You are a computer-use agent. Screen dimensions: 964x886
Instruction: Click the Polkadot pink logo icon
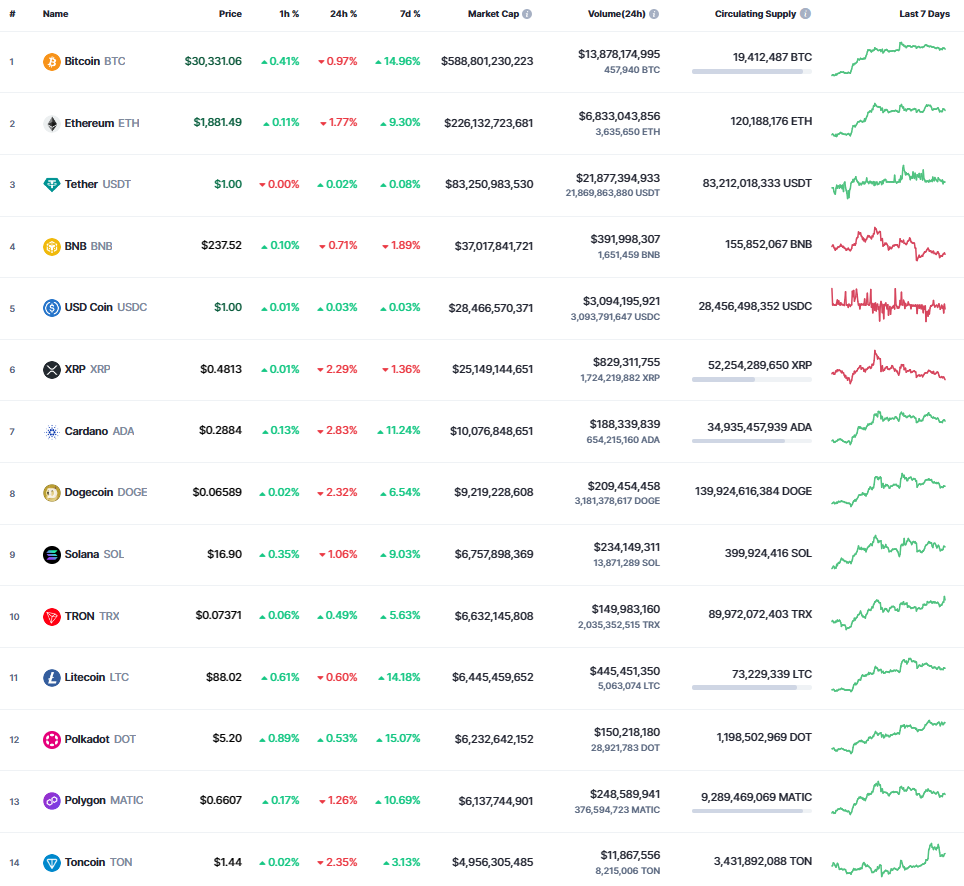click(x=52, y=739)
